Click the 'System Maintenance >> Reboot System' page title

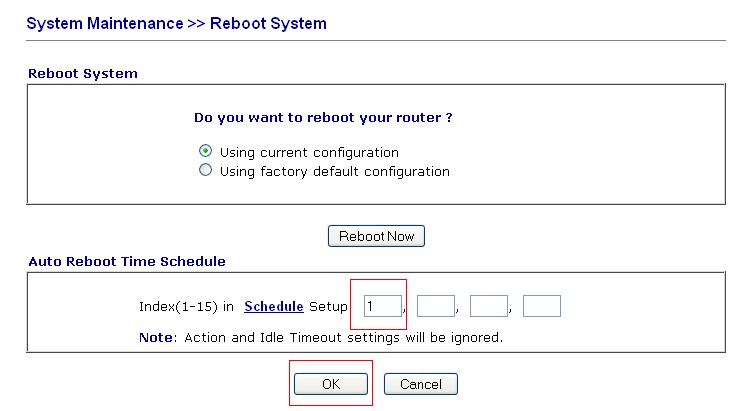point(177,23)
